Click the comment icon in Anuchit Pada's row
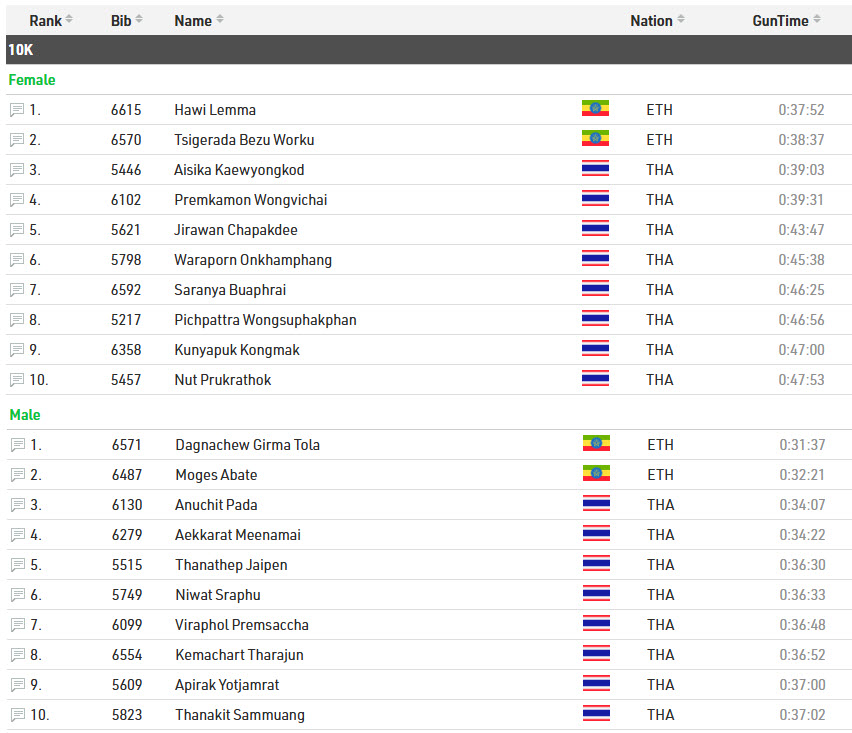 [18, 505]
